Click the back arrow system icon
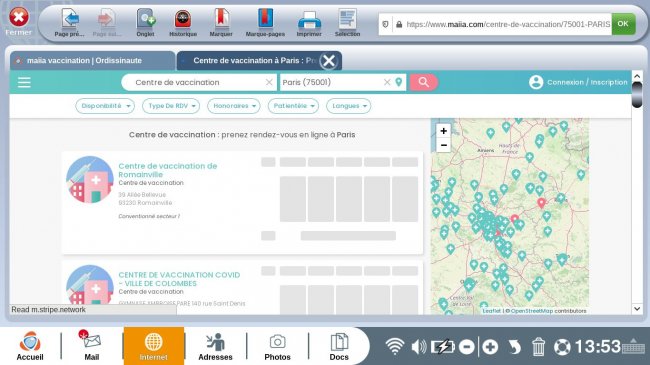Image resolution: width=650 pixels, height=365 pixels. (x=514, y=347)
